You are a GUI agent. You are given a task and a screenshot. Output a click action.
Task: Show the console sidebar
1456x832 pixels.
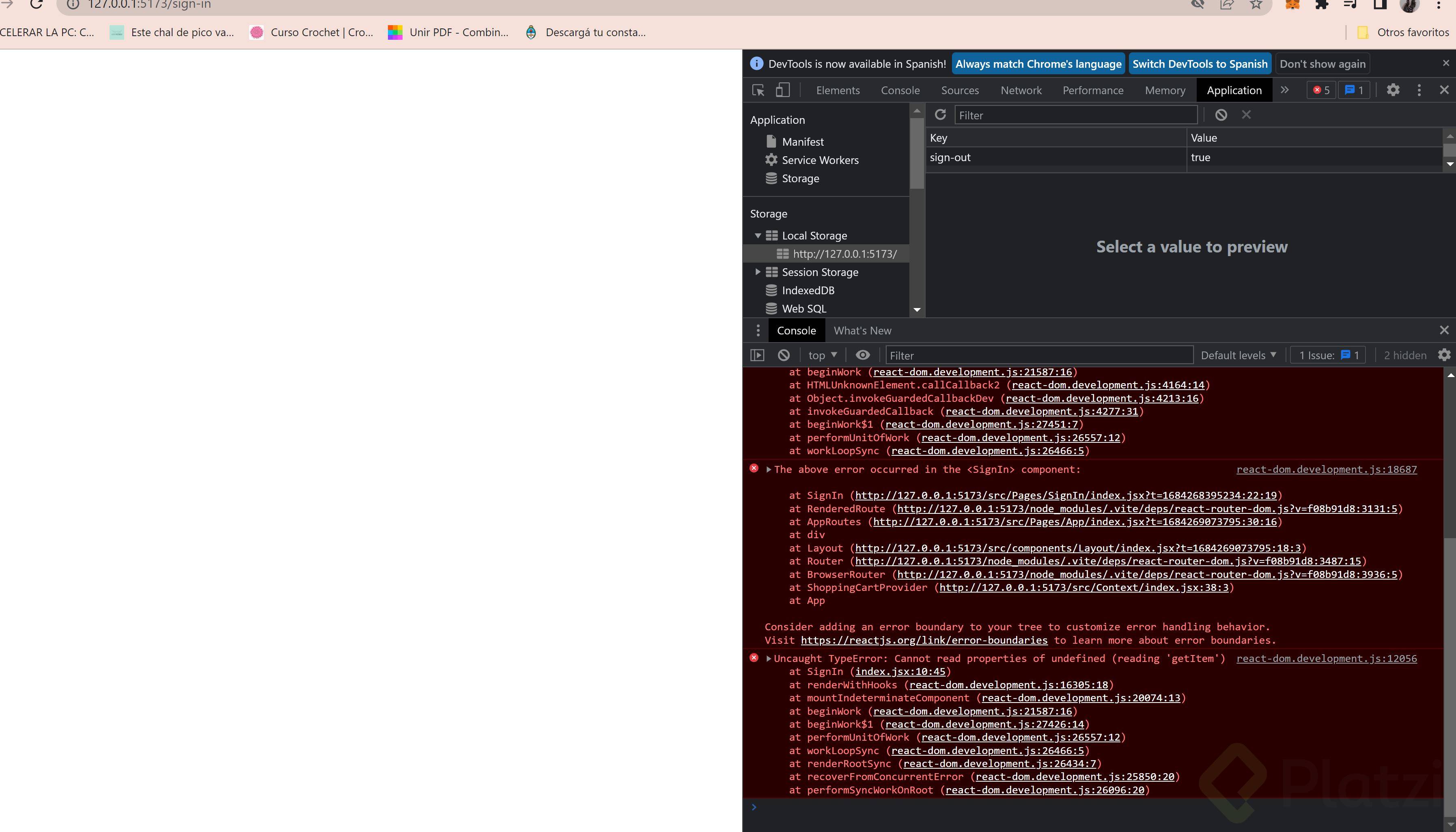757,355
